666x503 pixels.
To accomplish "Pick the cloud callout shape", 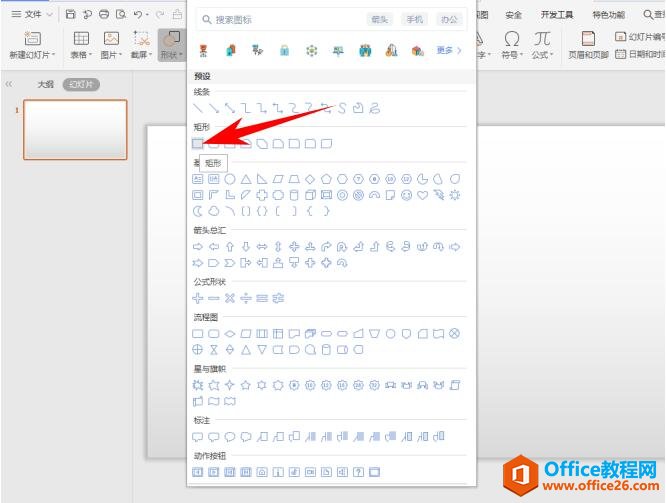I will (x=246, y=436).
